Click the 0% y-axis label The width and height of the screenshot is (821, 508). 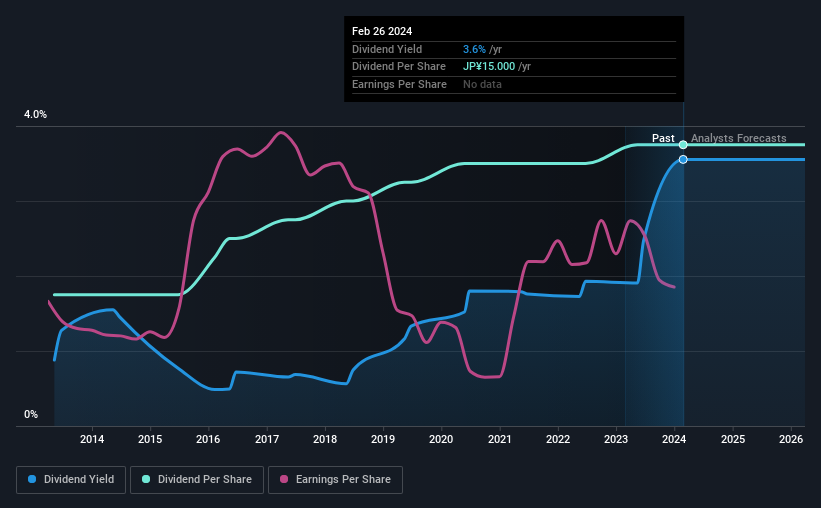tap(31, 414)
